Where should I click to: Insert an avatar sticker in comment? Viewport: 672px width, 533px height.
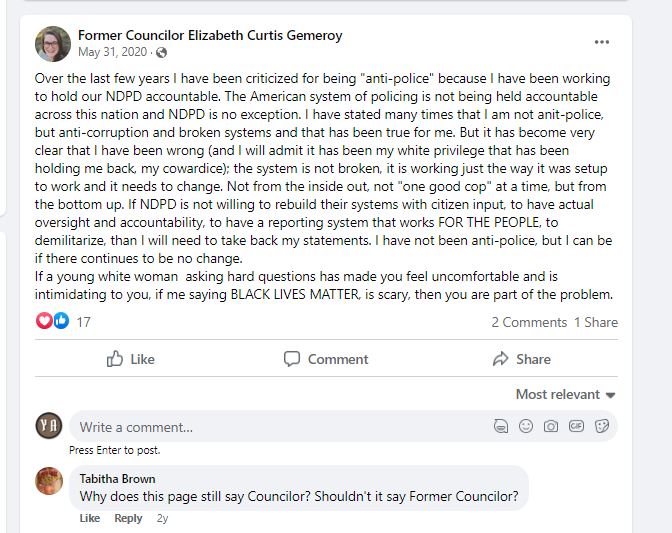click(501, 426)
